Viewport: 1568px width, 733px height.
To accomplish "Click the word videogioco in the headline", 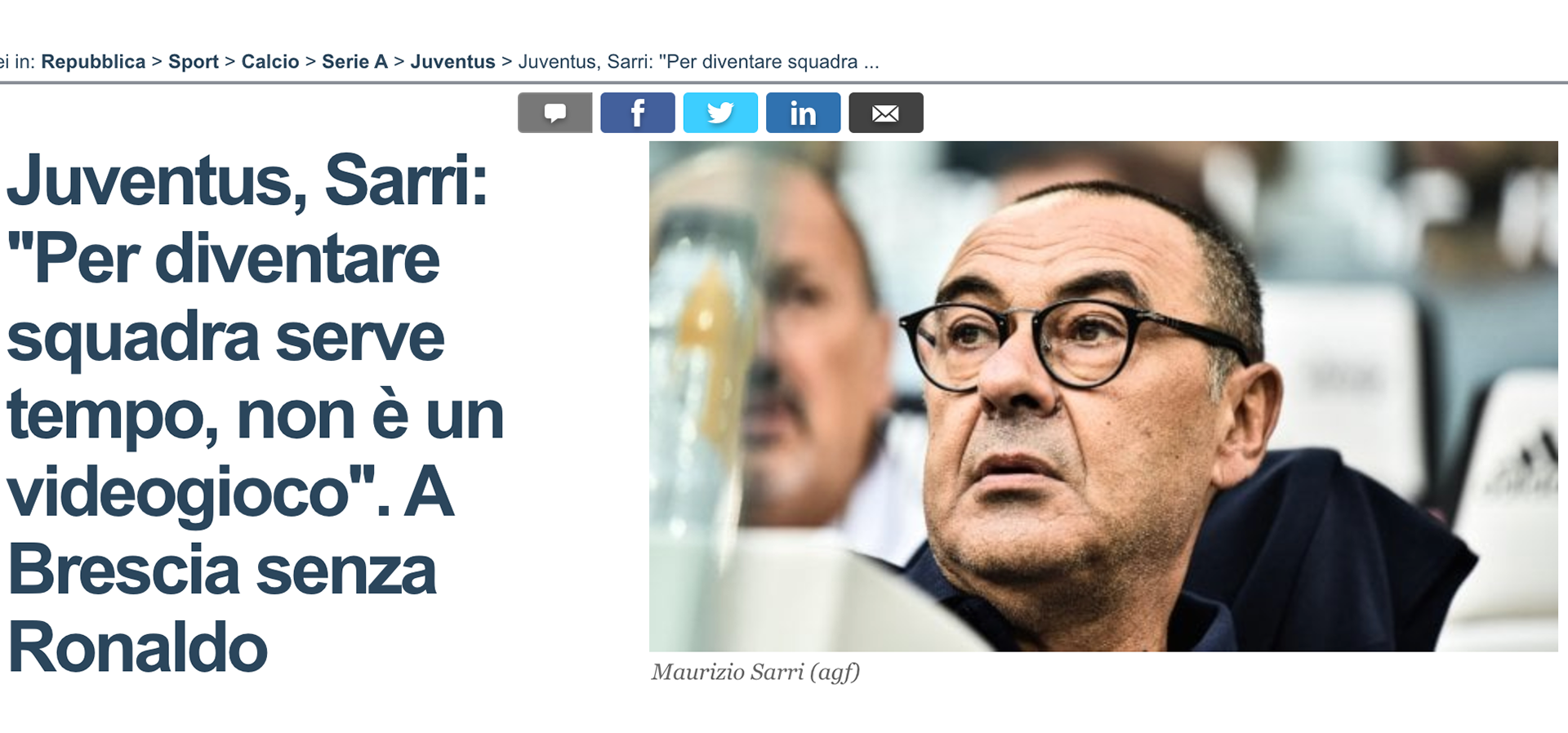I will (178, 494).
